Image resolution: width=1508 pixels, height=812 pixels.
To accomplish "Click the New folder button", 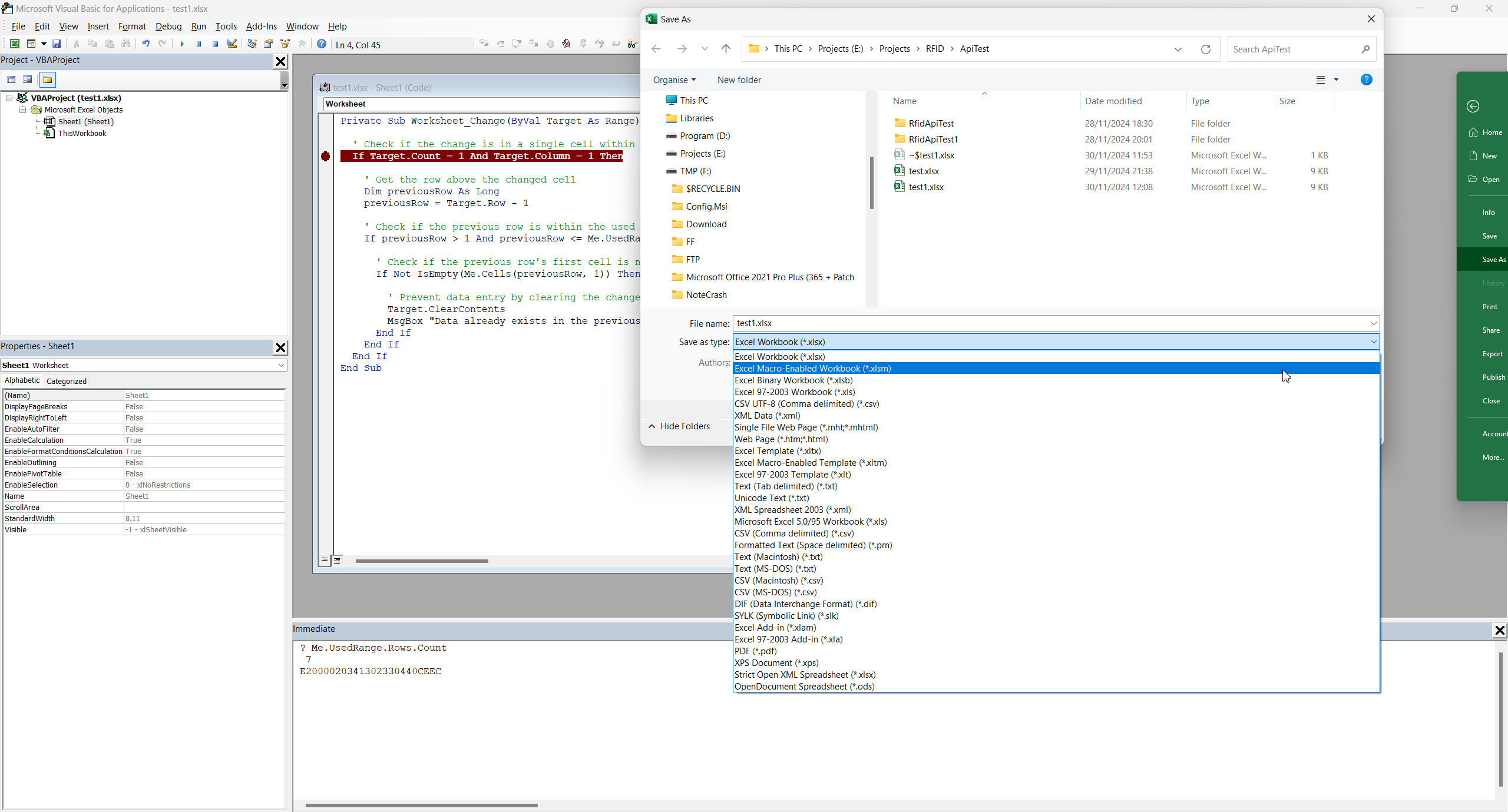I will (739, 80).
